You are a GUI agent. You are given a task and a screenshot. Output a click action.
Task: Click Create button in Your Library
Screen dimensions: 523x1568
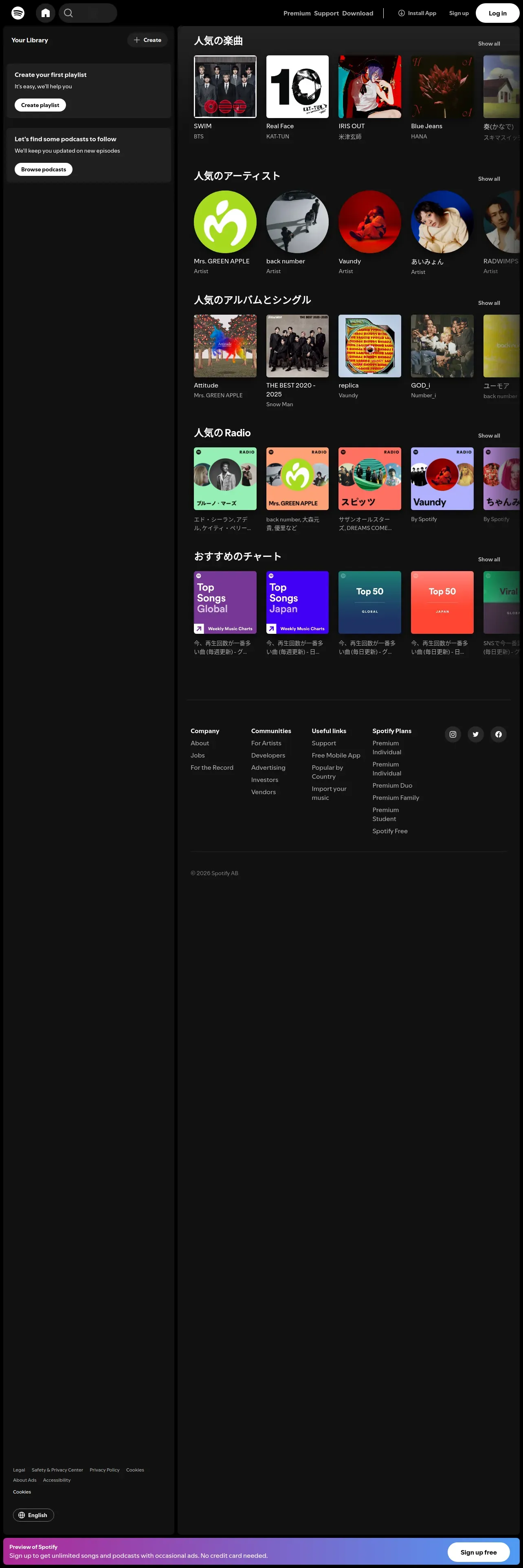click(147, 40)
